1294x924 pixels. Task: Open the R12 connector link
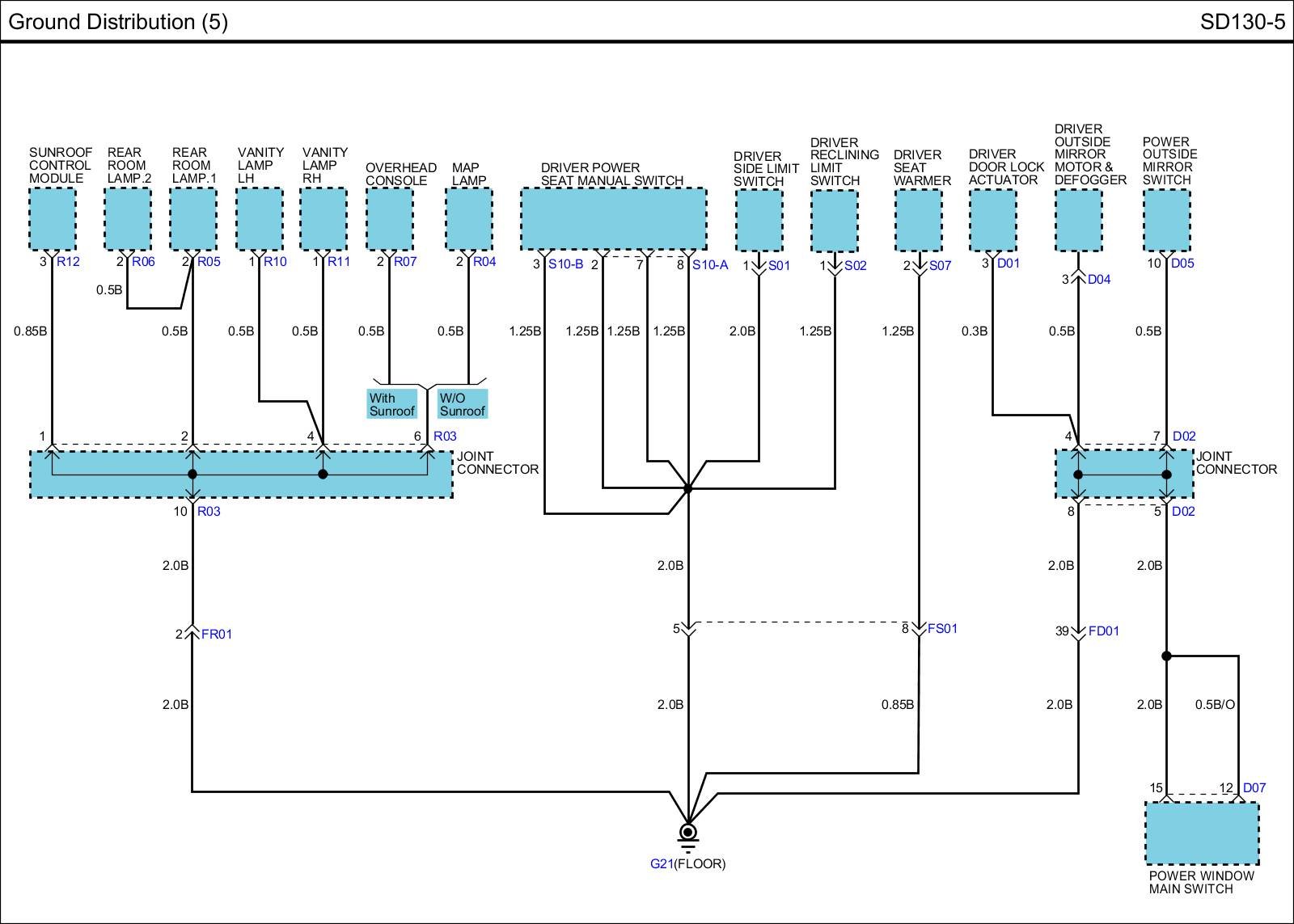click(x=68, y=262)
